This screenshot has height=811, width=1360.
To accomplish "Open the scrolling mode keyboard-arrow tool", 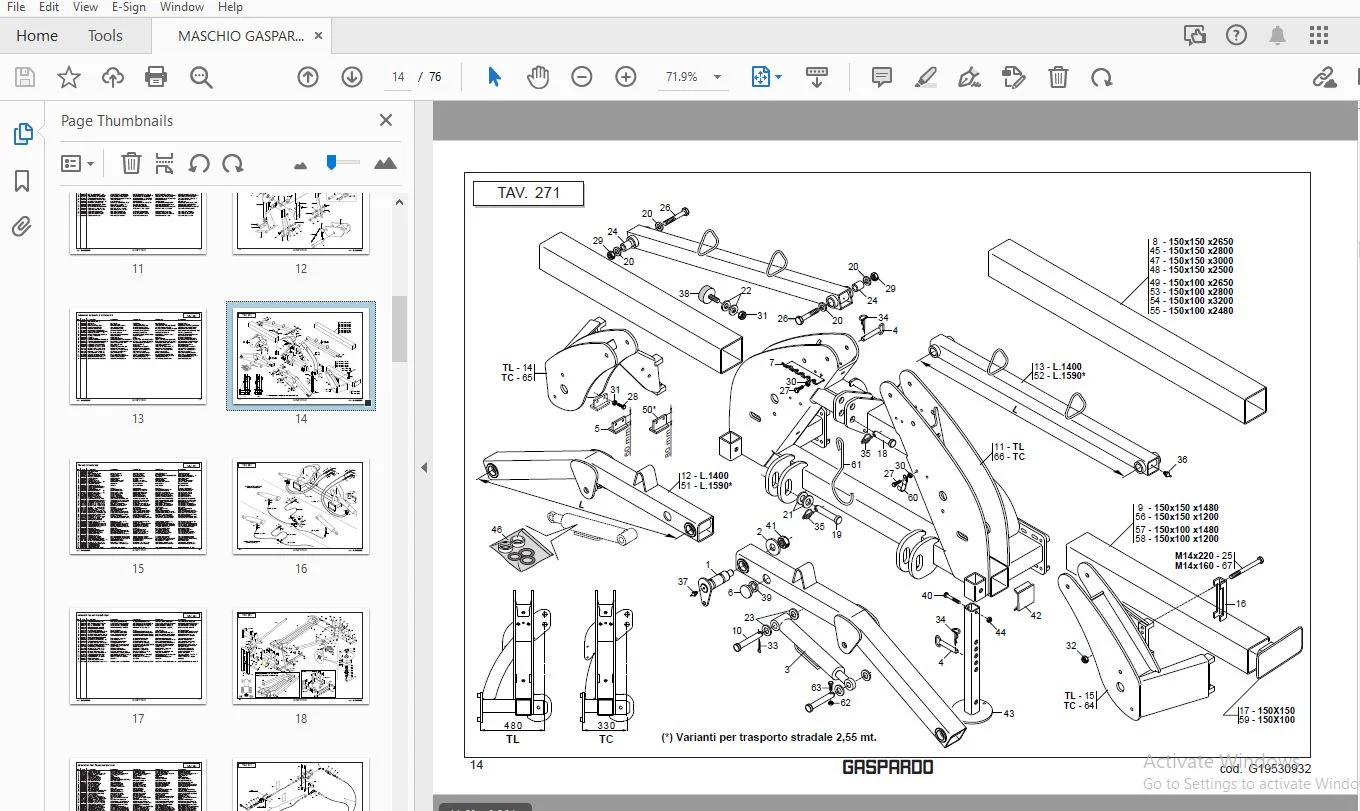I will pos(817,77).
